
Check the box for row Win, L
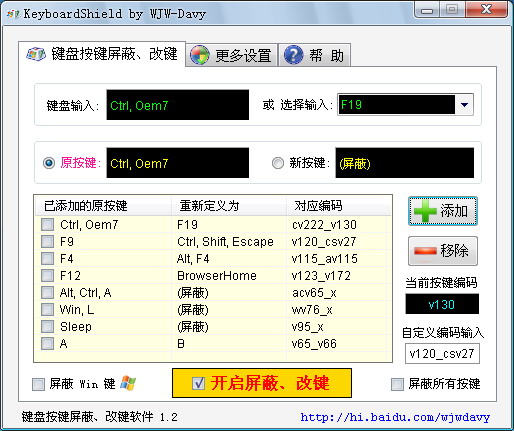point(47,309)
